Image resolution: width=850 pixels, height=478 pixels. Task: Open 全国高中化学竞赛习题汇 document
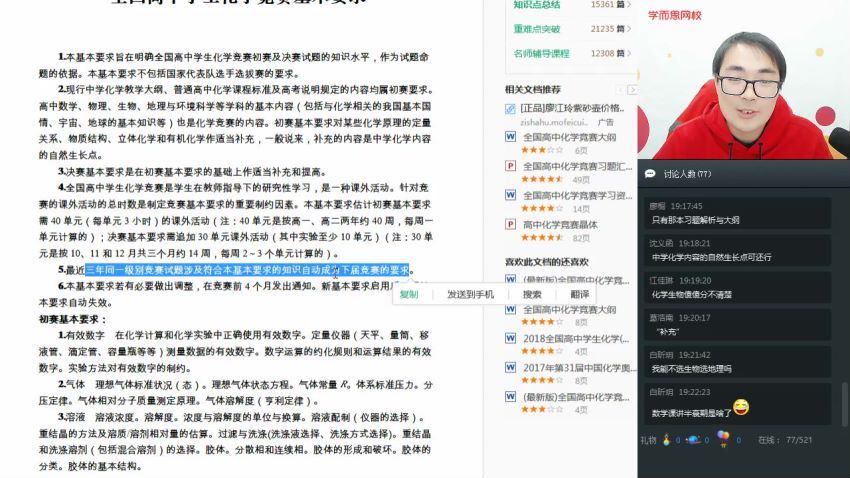(577, 166)
